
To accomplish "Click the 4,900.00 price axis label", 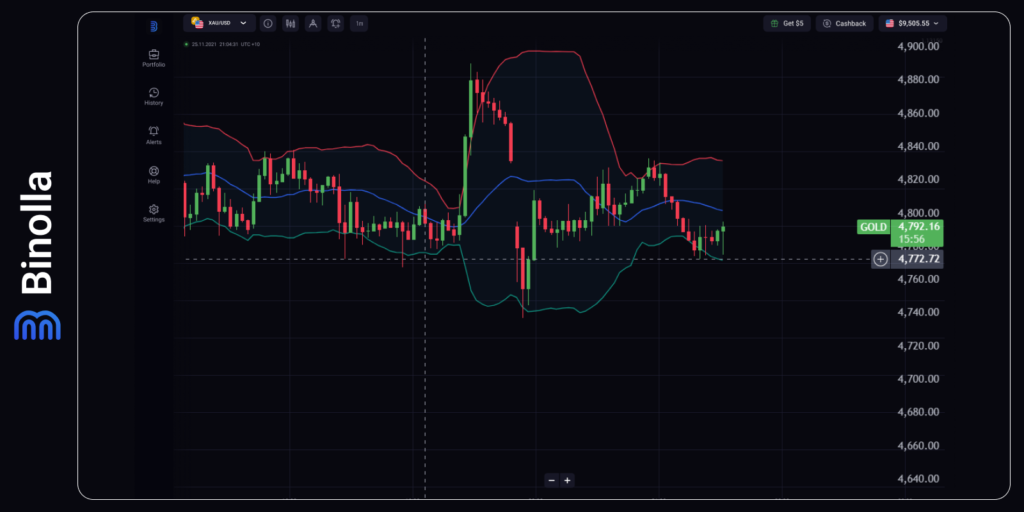I will [x=918, y=46].
